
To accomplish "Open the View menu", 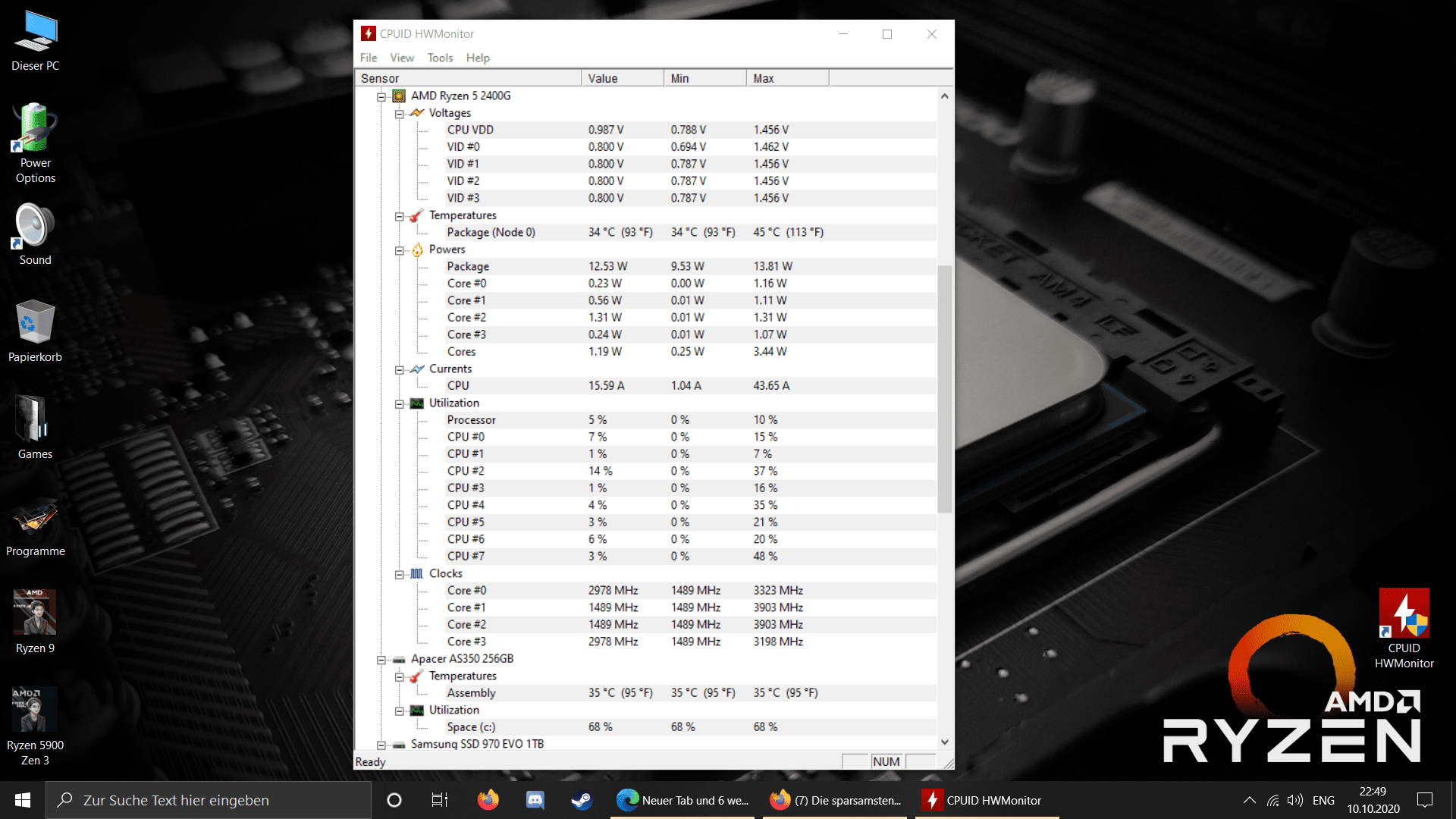I will [x=401, y=58].
